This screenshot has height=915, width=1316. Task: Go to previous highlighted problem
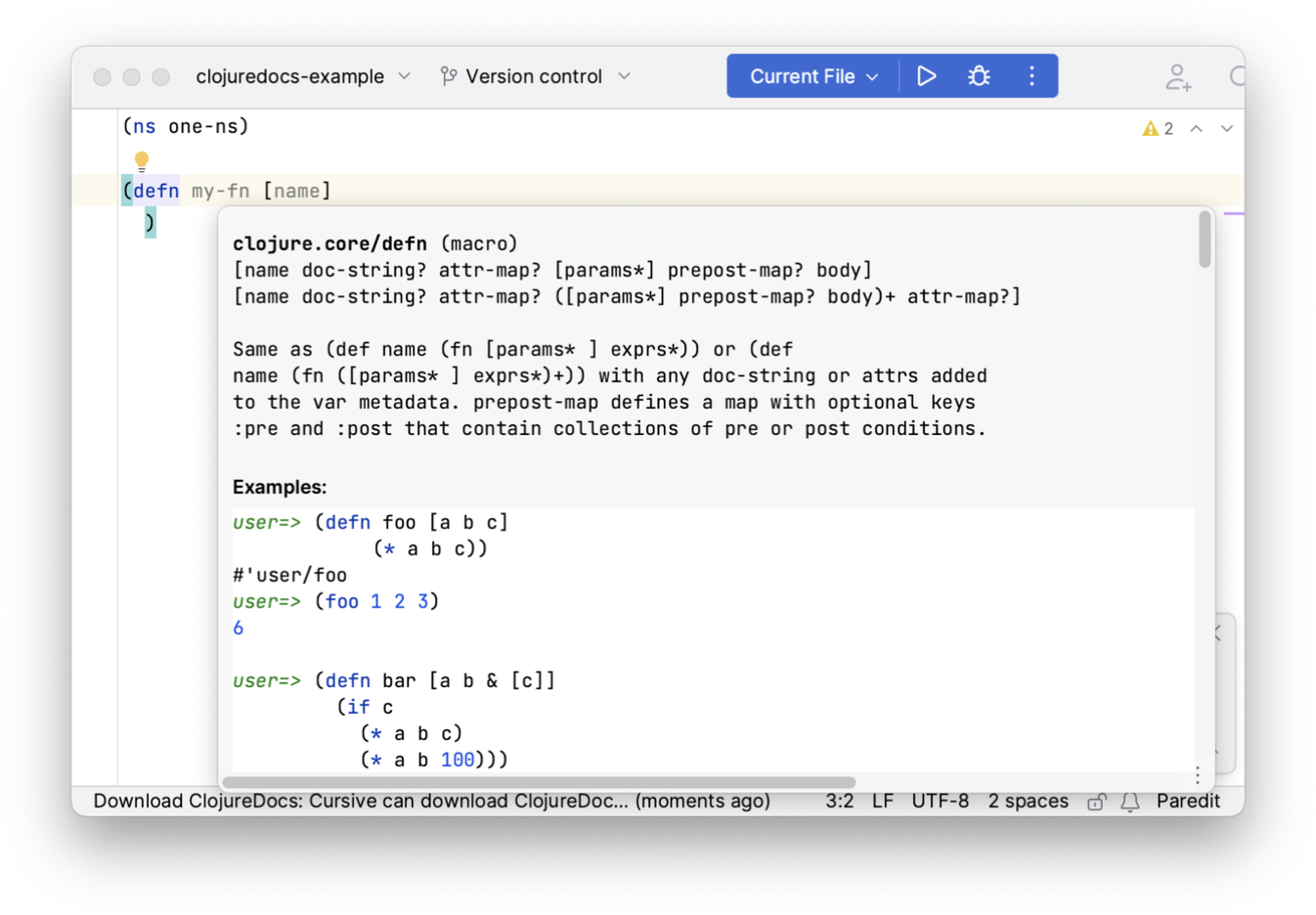pyautogui.click(x=1196, y=129)
